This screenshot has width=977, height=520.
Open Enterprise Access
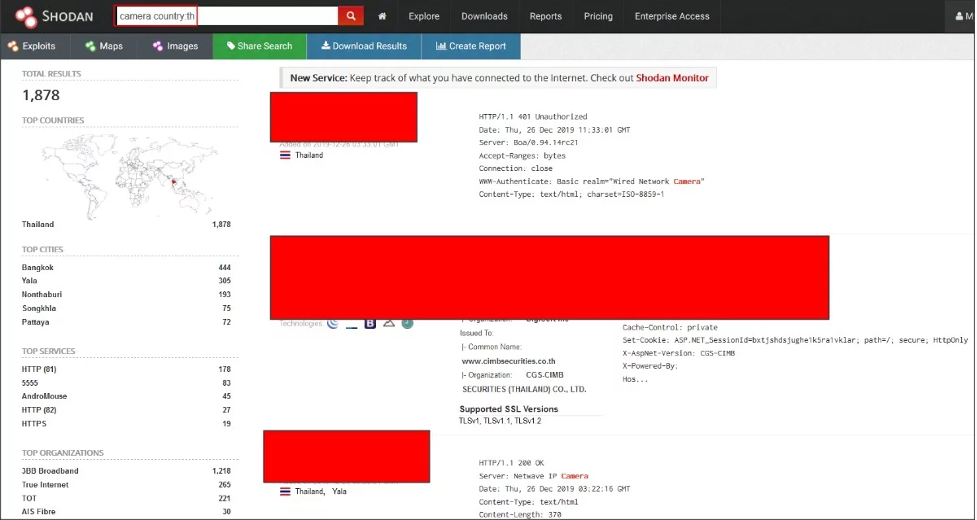click(672, 16)
